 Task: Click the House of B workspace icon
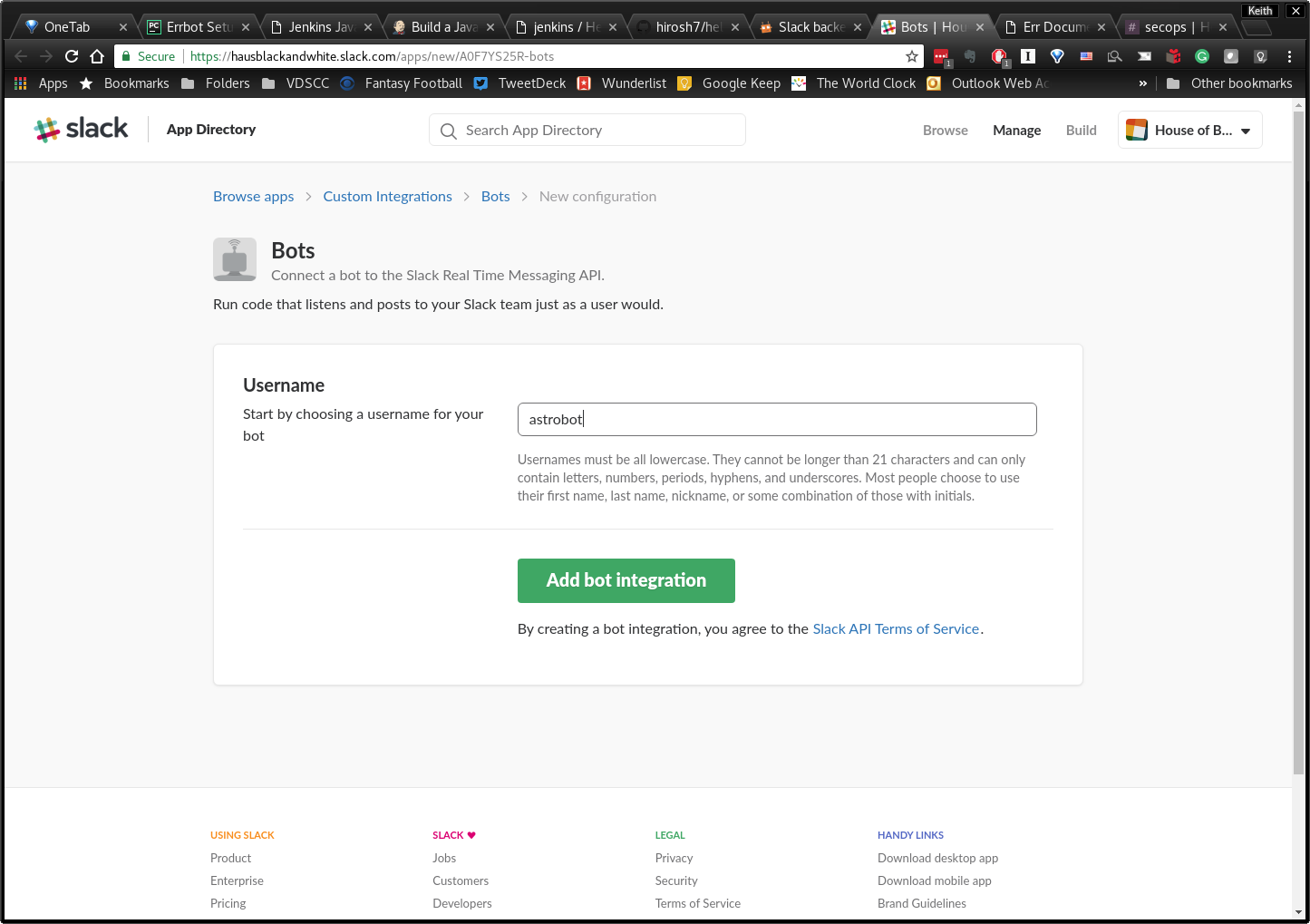pos(1137,131)
